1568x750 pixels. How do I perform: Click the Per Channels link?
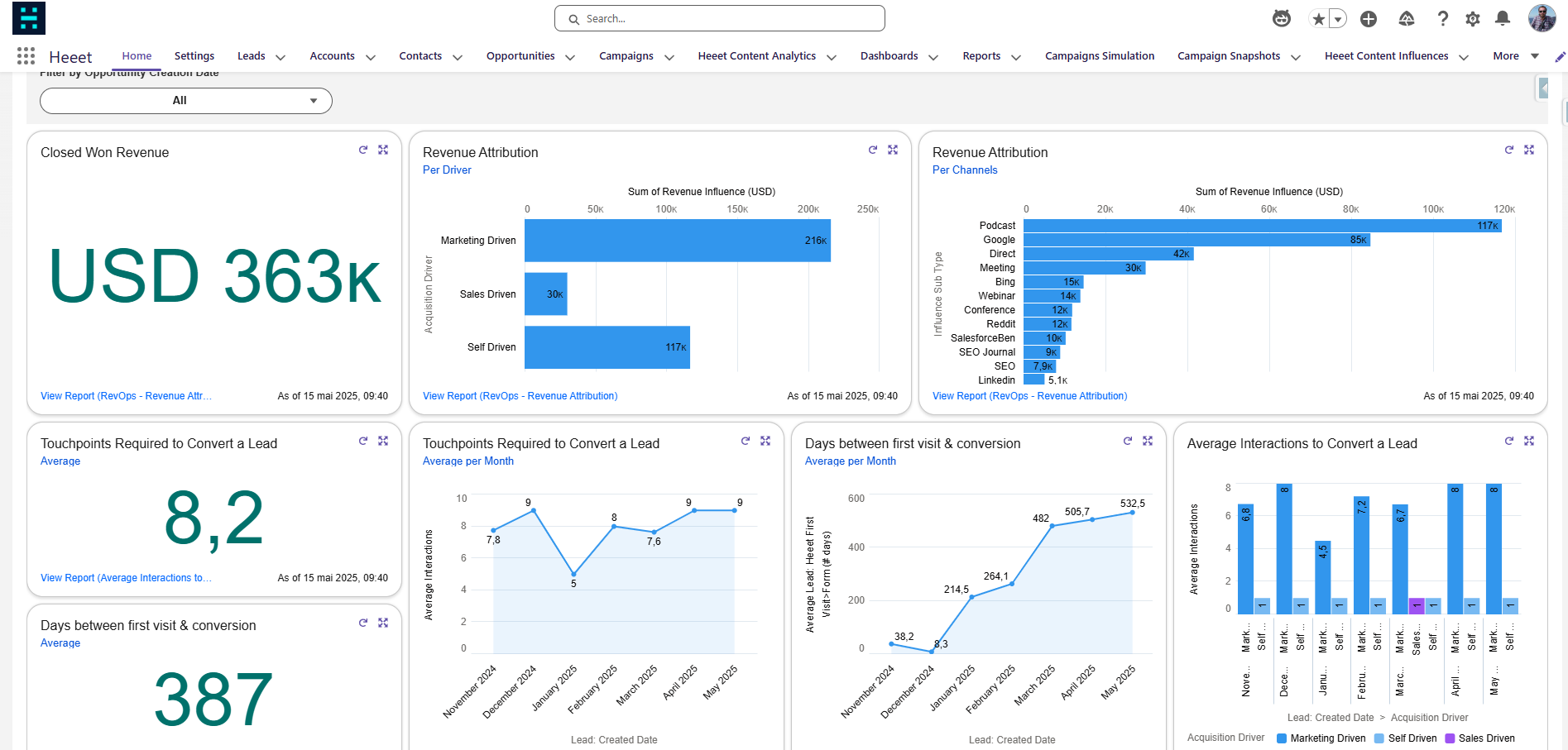pyautogui.click(x=965, y=170)
